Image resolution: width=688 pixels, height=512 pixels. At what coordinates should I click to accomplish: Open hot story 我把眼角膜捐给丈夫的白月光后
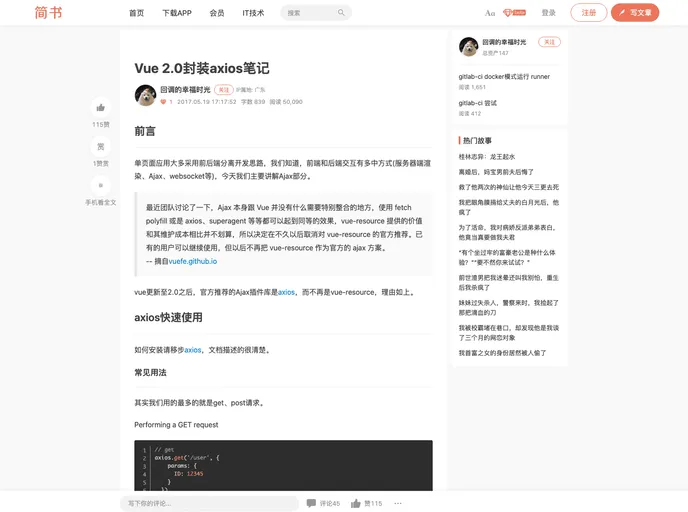tap(509, 207)
